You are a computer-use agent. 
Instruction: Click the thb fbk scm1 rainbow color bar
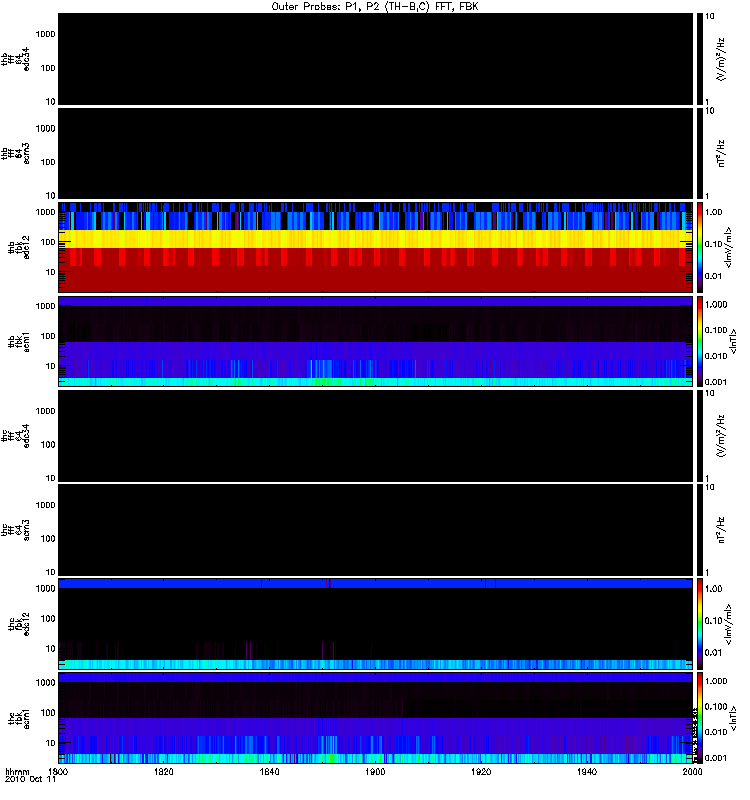(x=699, y=341)
